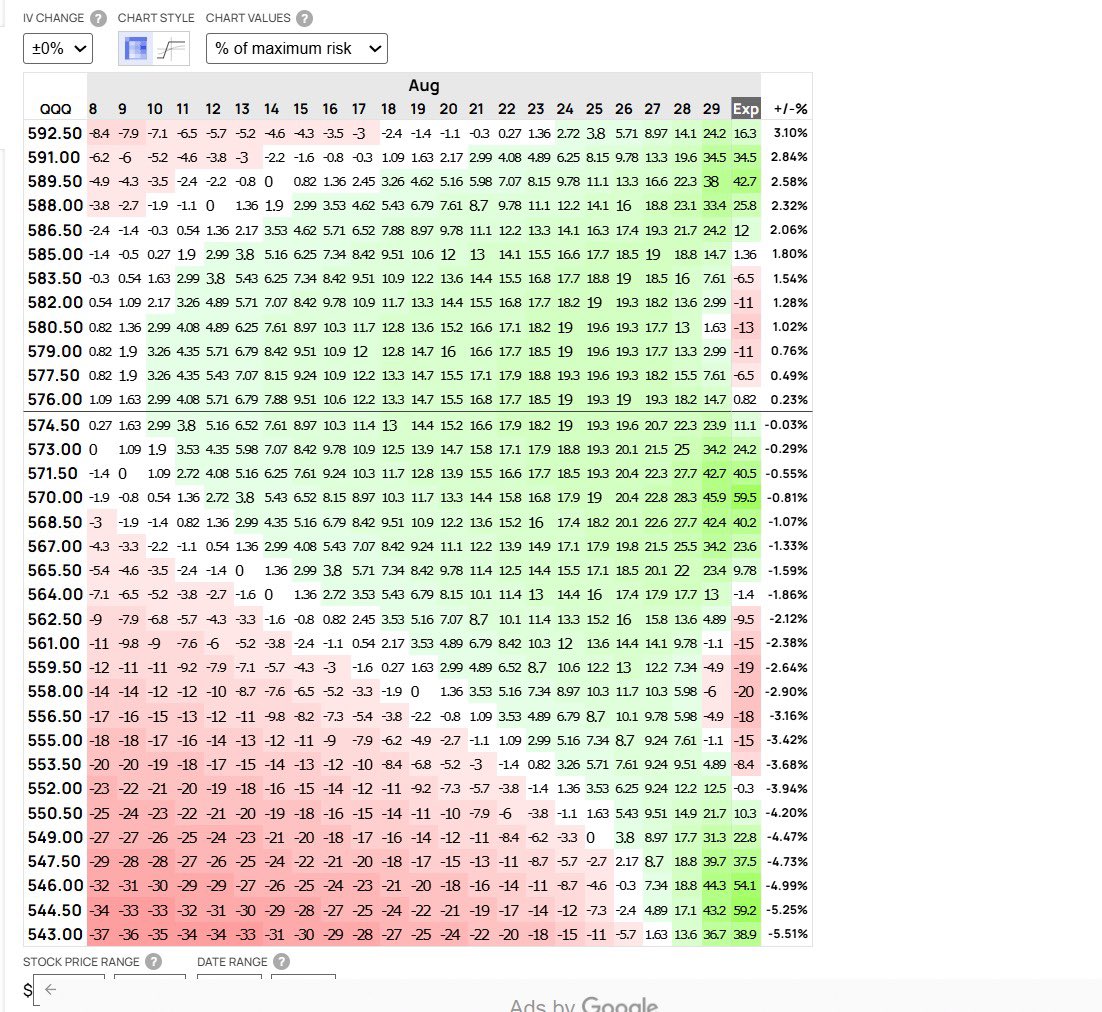Viewport: 1102px width, 1012px height.
Task: Click the Ads by Google label
Action: 584,1004
